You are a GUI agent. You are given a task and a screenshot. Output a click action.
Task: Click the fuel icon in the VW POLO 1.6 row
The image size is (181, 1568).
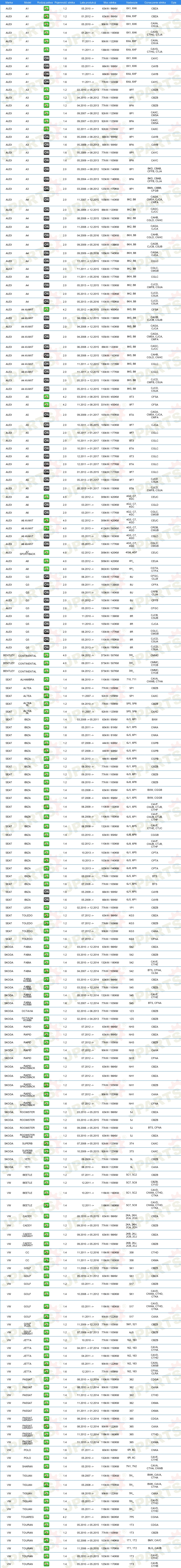coord(46,1450)
